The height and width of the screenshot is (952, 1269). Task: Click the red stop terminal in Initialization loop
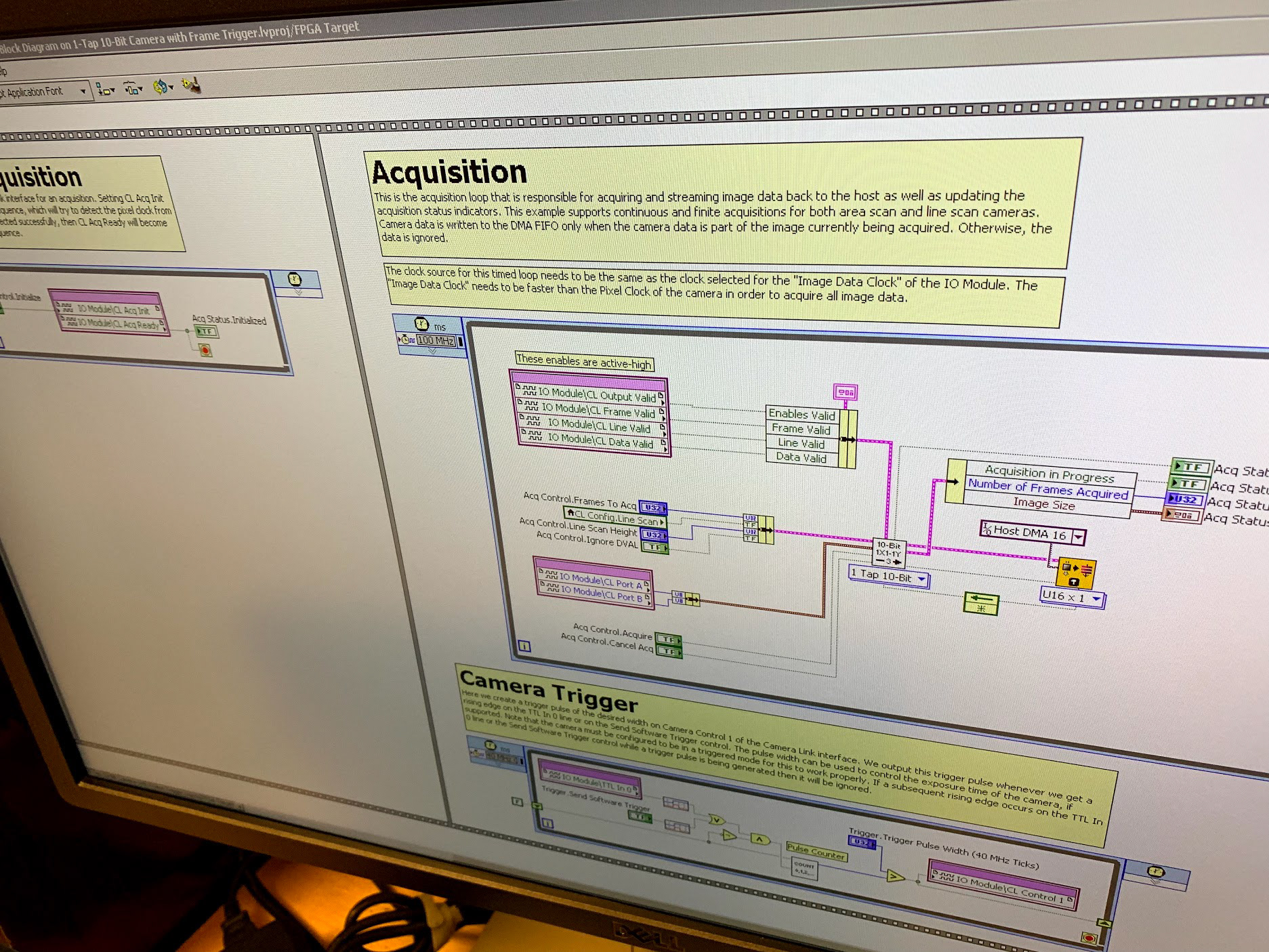tap(205, 350)
